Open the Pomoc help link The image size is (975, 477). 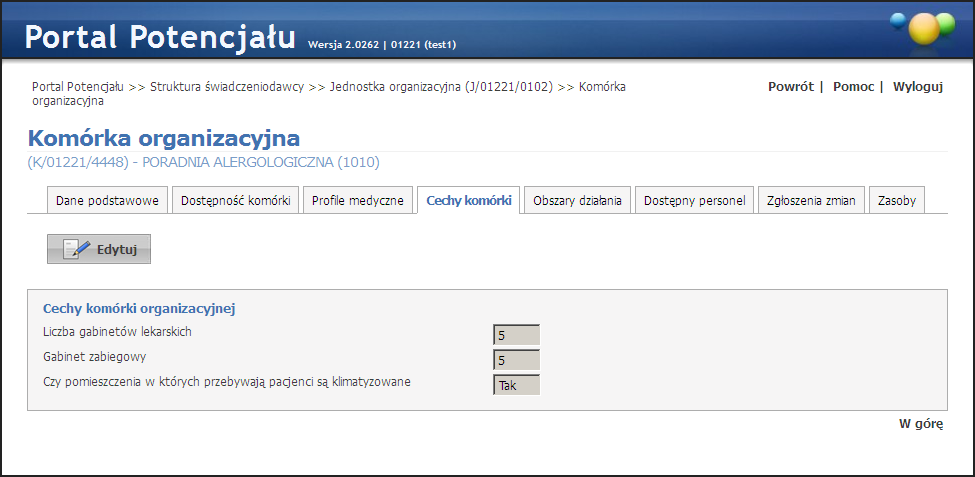tap(853, 87)
